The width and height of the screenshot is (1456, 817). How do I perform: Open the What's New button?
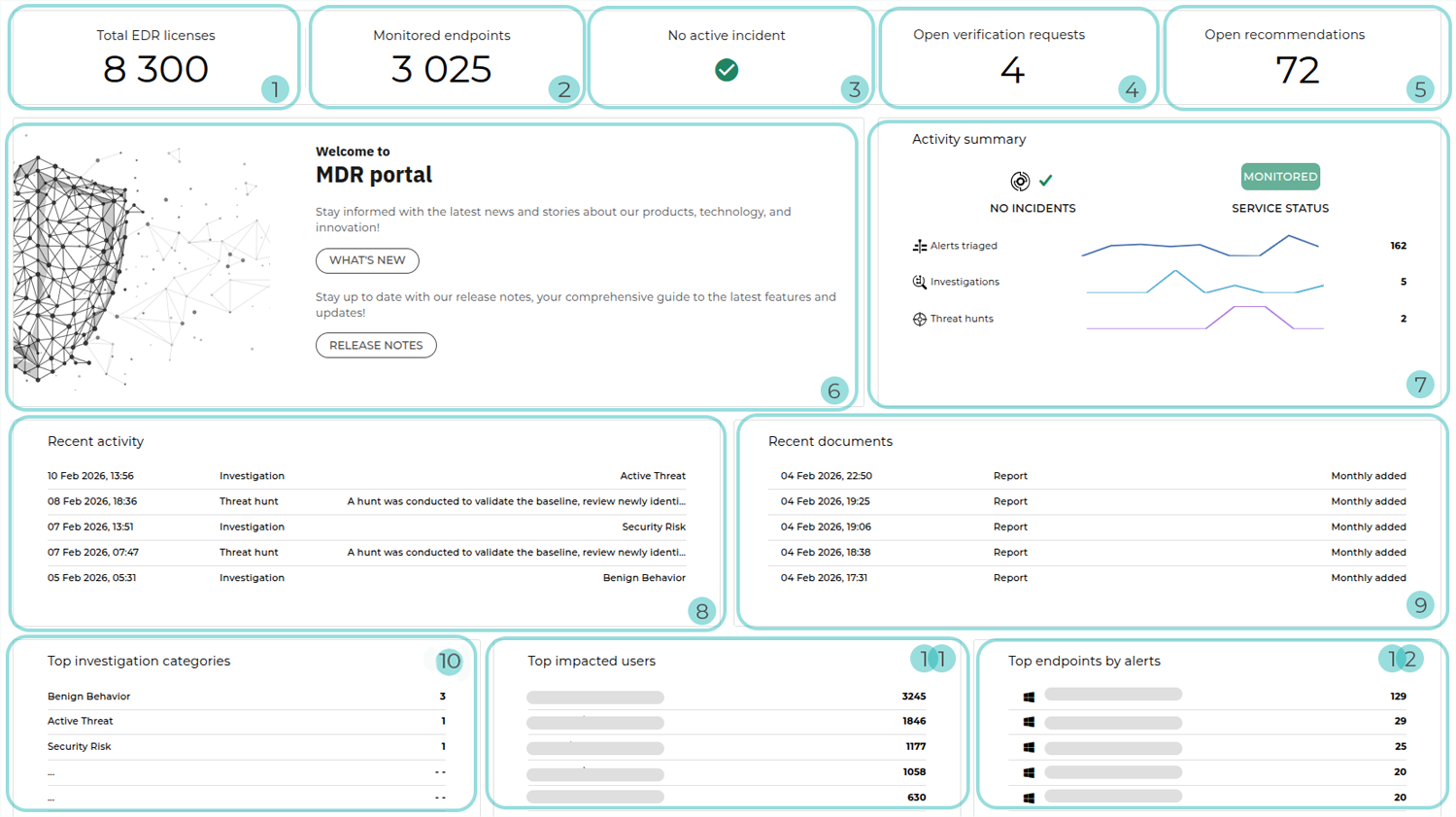[x=367, y=260]
